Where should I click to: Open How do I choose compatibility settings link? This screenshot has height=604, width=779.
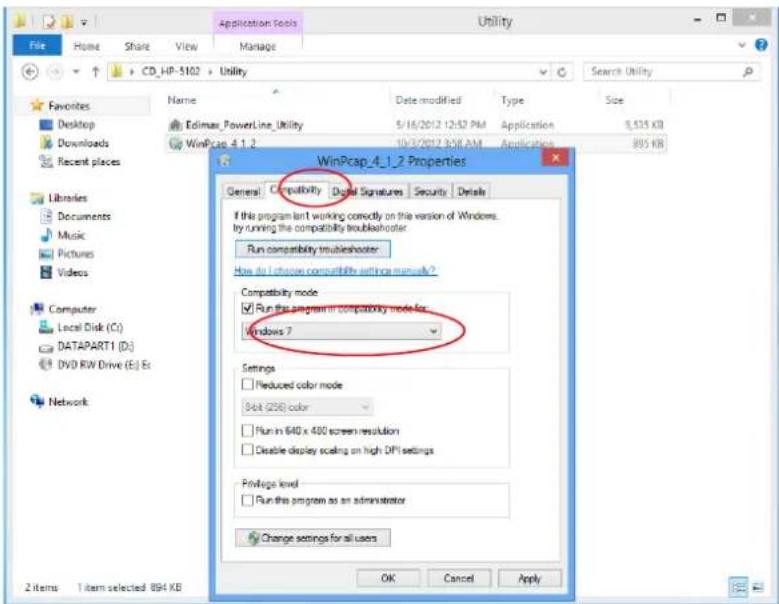tap(335, 271)
